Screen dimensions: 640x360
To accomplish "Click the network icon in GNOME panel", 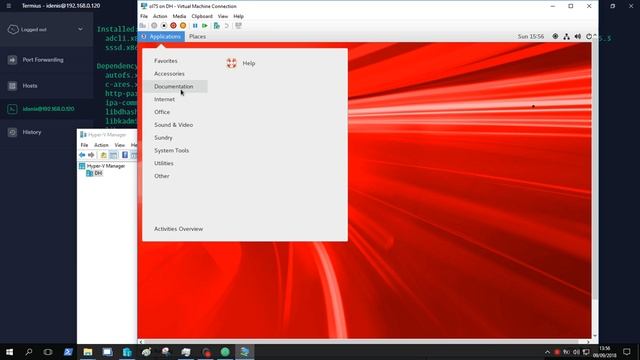I will 567,36.
